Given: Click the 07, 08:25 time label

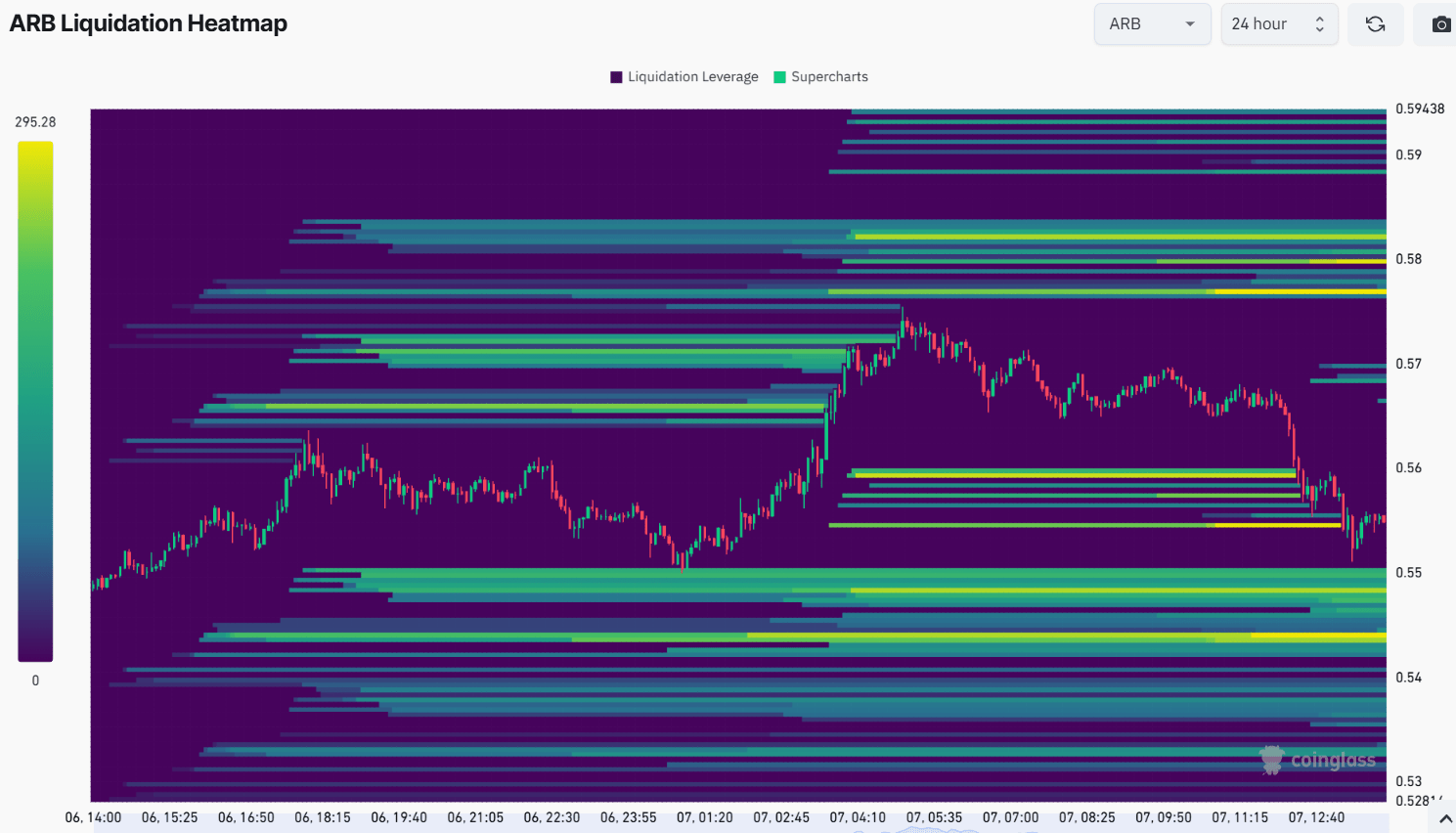Looking at the screenshot, I should 1086,817.
